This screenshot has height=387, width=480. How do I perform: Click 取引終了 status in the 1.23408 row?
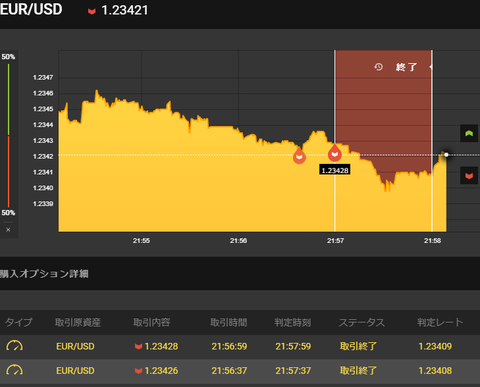pos(358,371)
